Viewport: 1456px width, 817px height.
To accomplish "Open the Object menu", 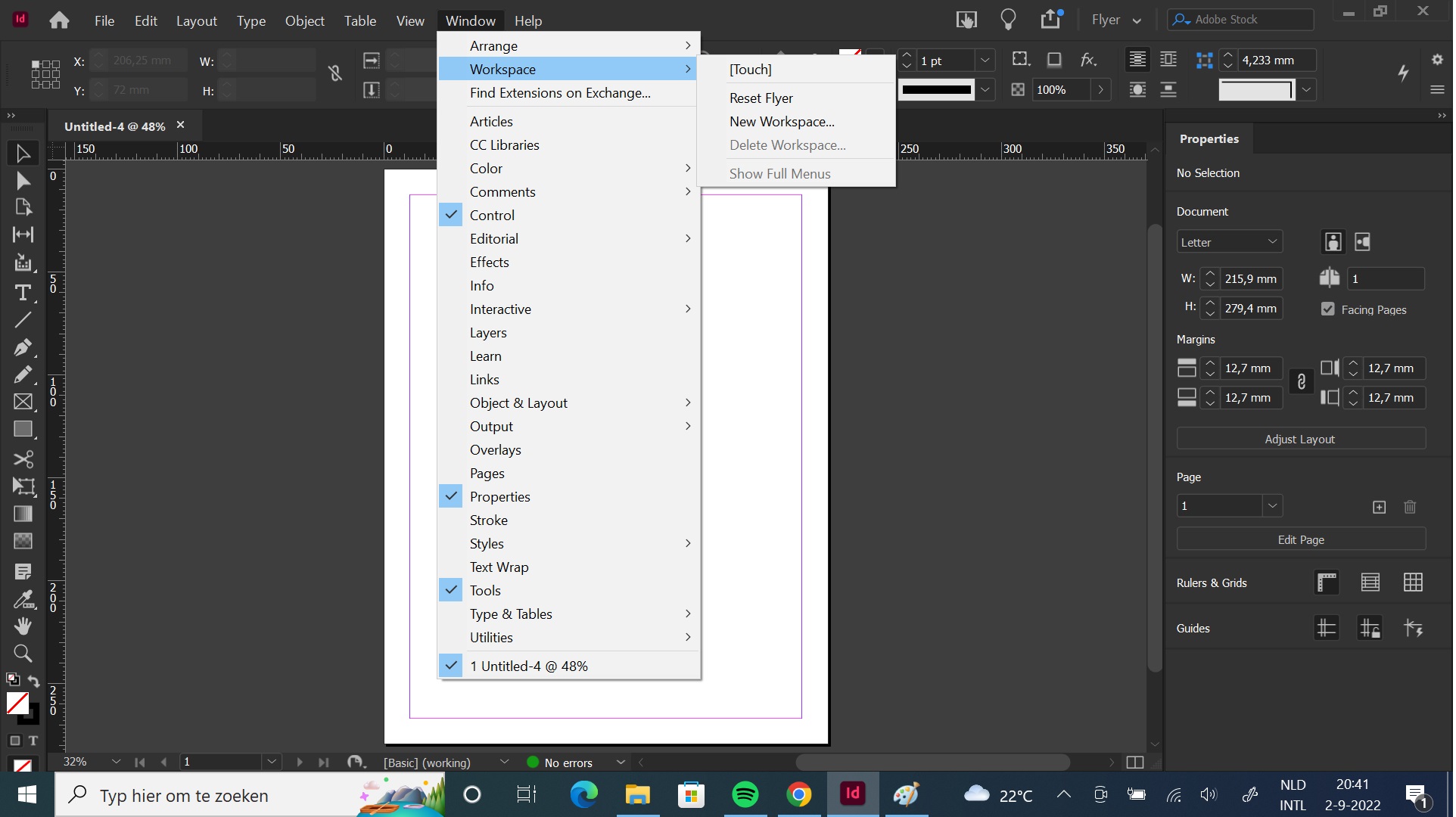I will [304, 20].
